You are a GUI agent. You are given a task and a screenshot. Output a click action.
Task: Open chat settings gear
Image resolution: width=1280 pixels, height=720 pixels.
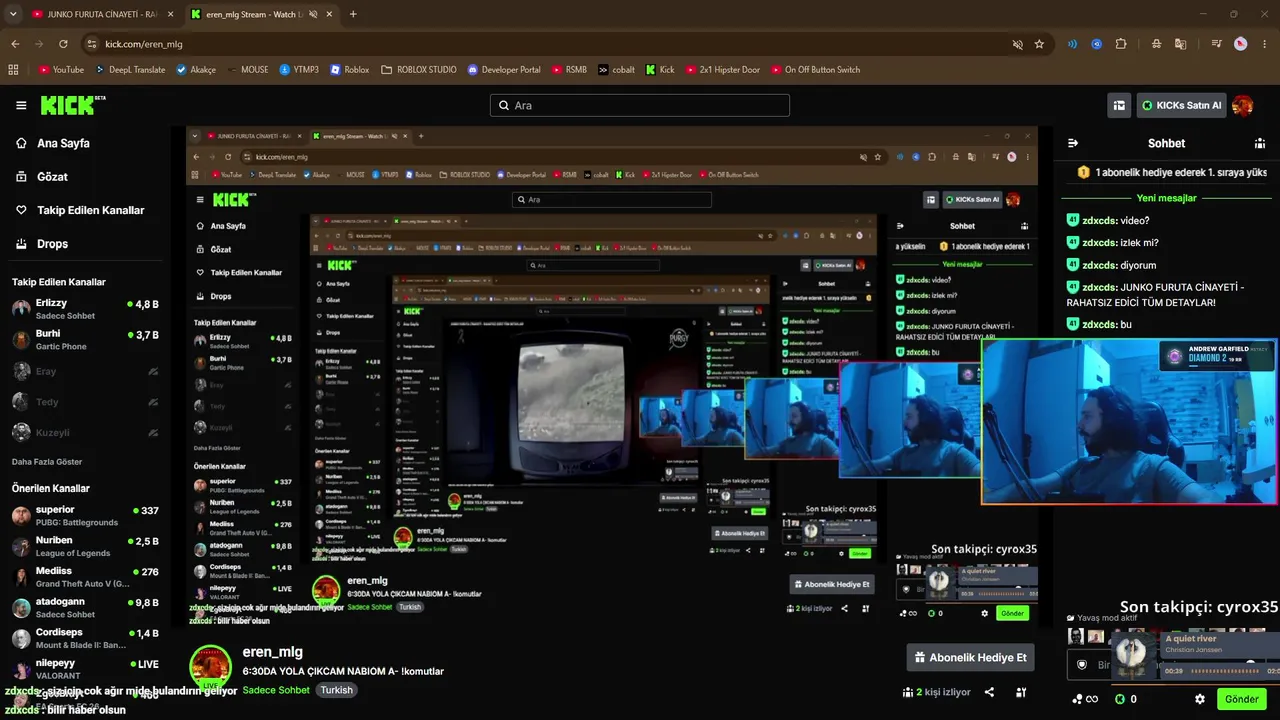click(1200, 699)
